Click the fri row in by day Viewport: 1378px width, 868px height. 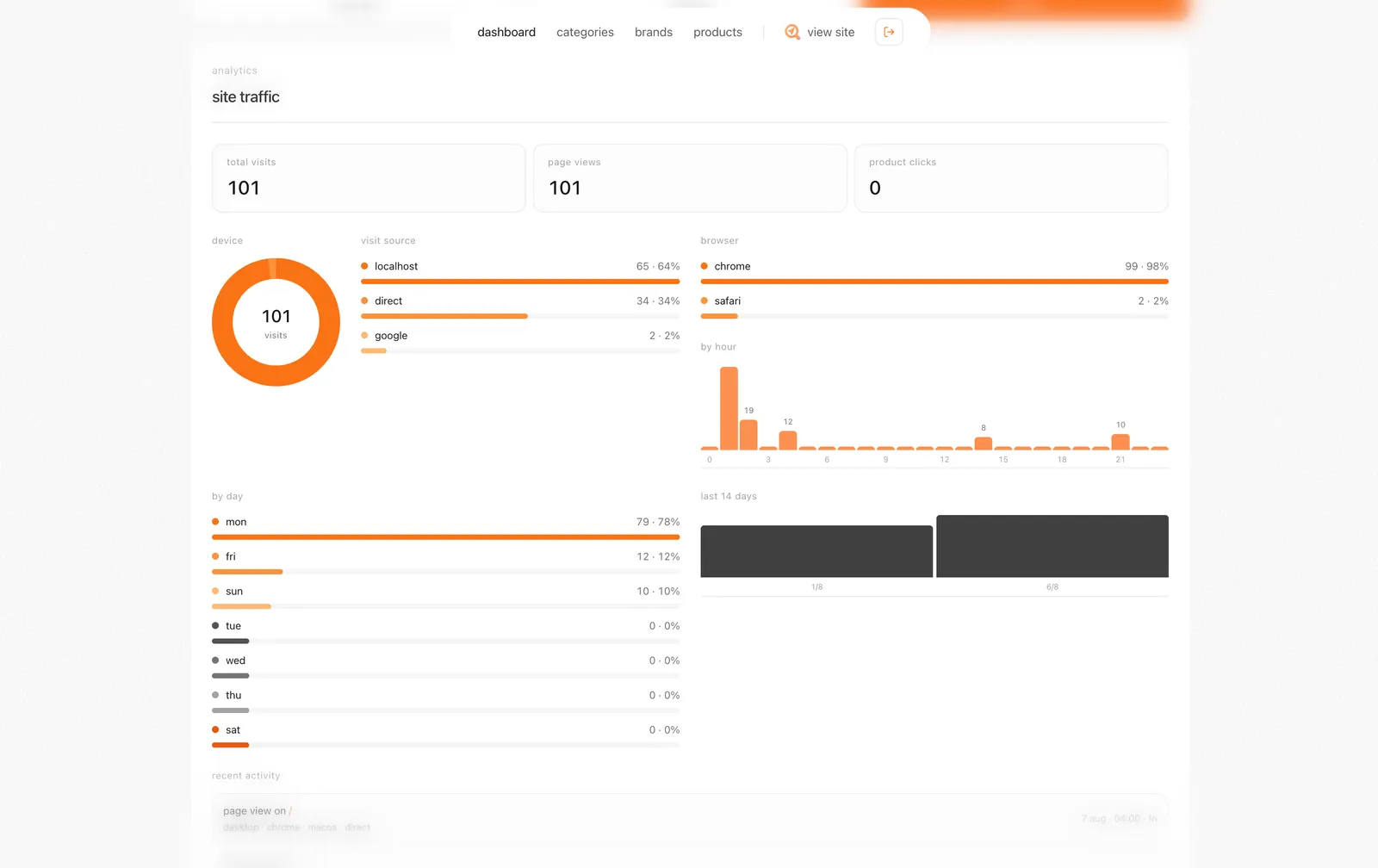point(445,563)
